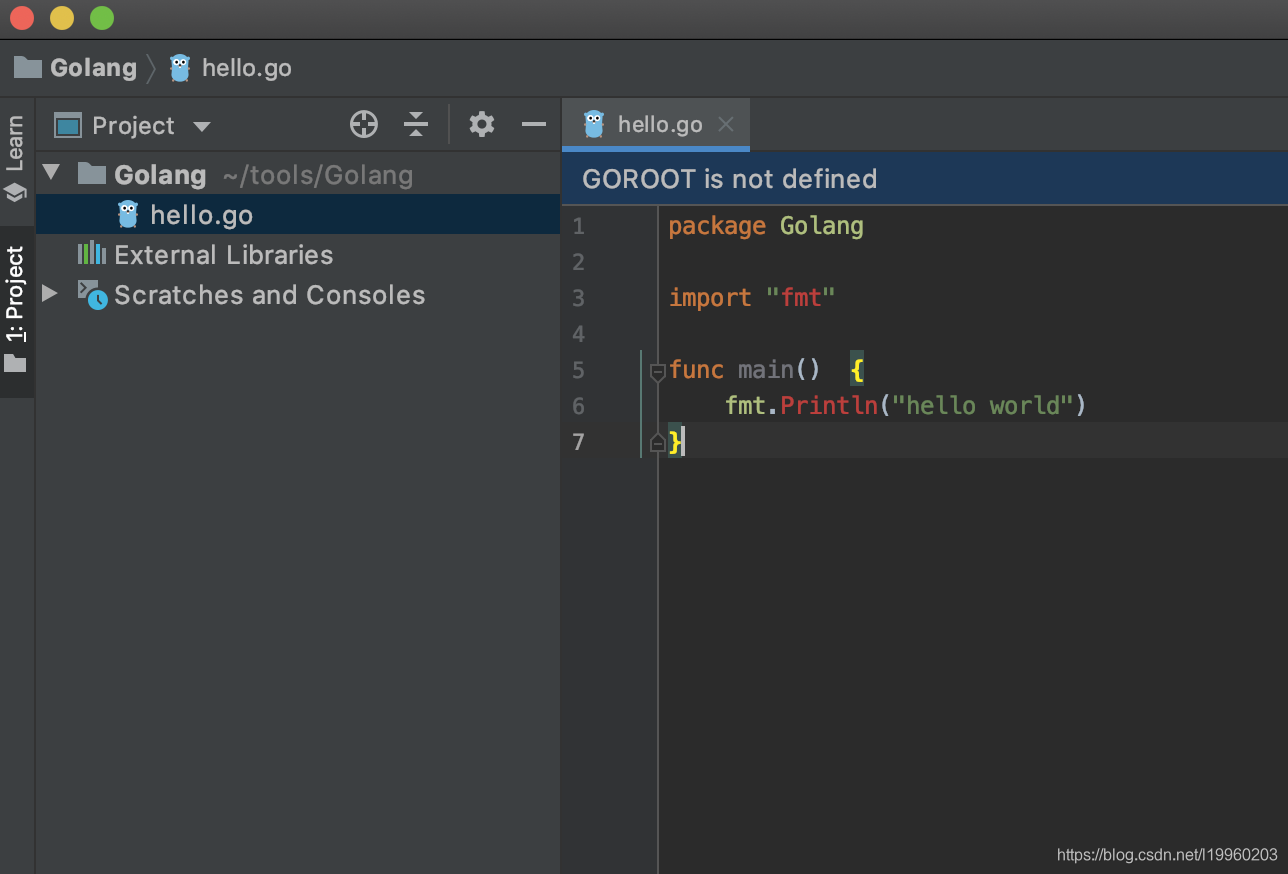Click the main function name
This screenshot has height=874, width=1288.
[766, 370]
